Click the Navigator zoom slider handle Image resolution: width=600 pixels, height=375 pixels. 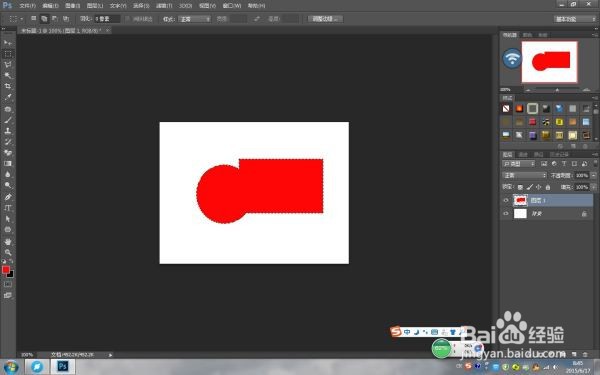pyautogui.click(x=557, y=90)
